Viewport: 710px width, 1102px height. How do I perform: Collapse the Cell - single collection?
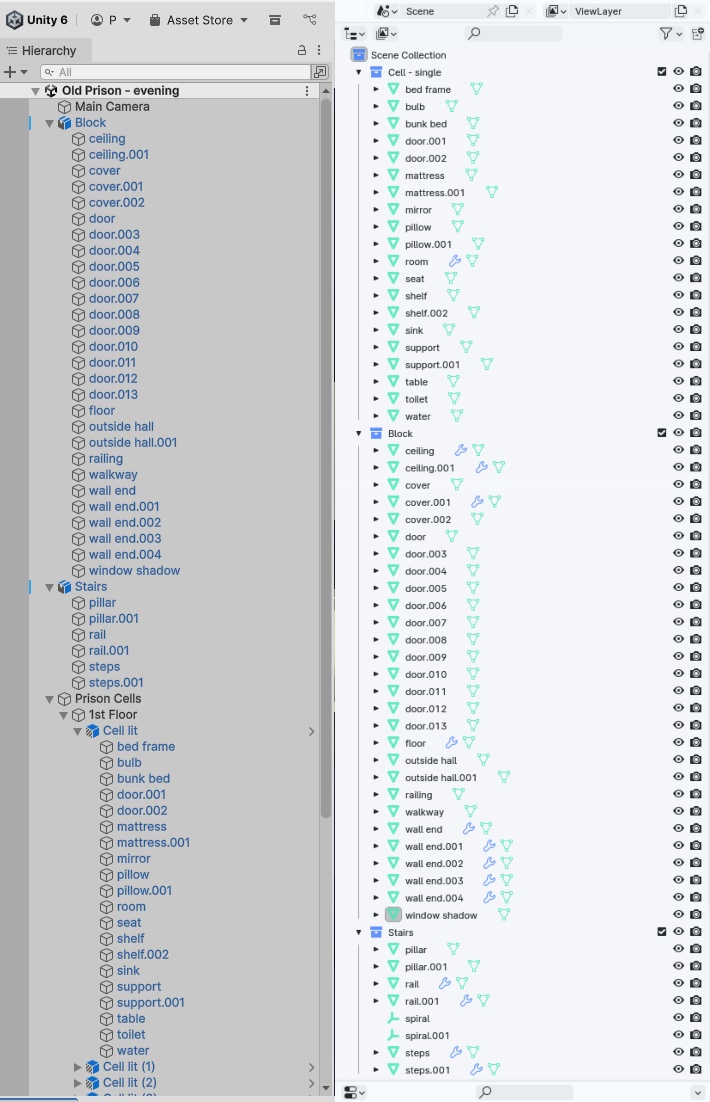click(359, 72)
